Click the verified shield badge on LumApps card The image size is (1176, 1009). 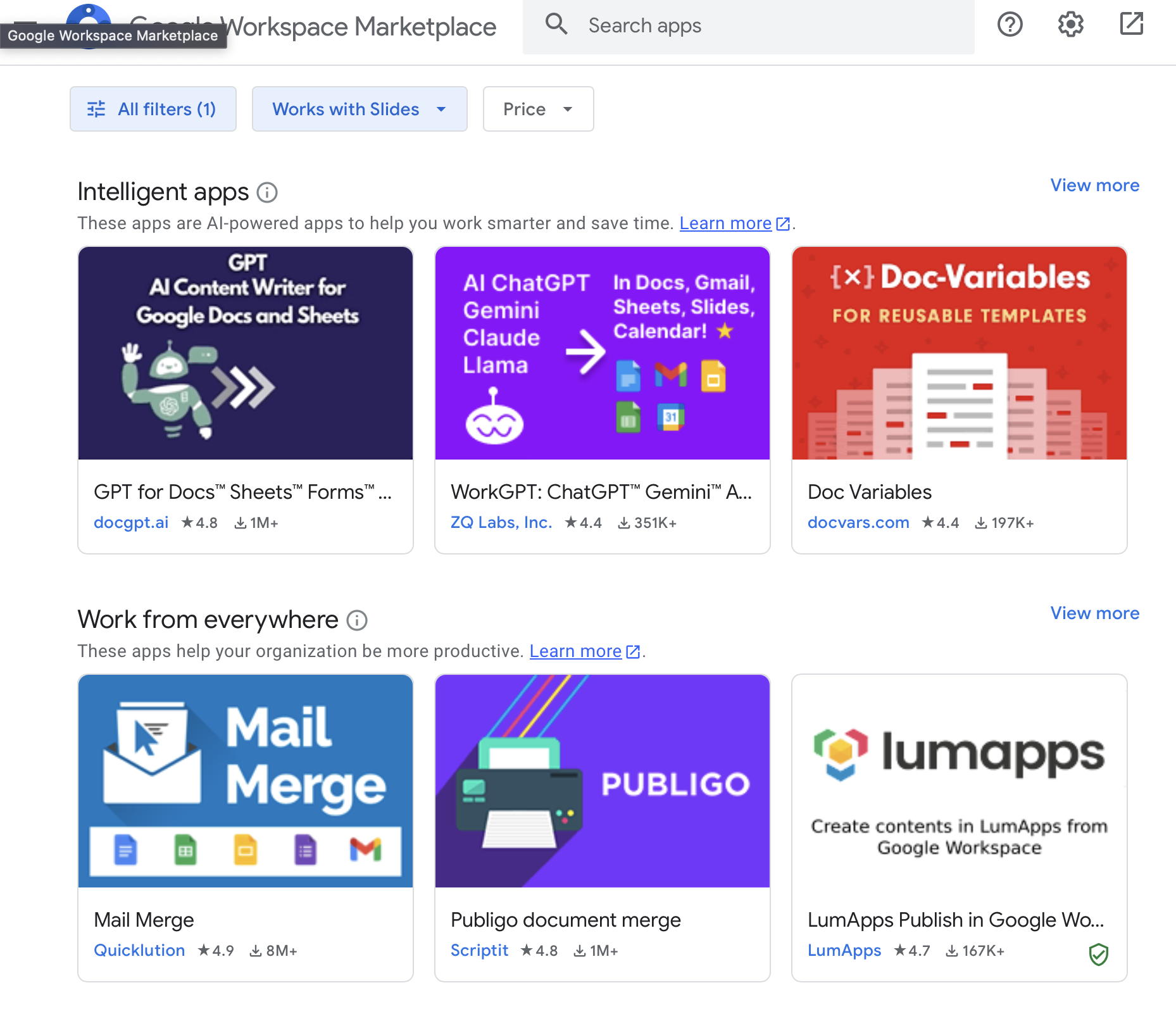(1098, 954)
